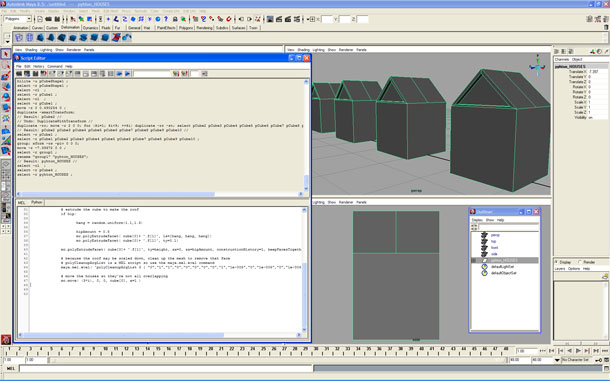
Task: Click the persp camera icon in Outliner
Action: click(x=484, y=235)
